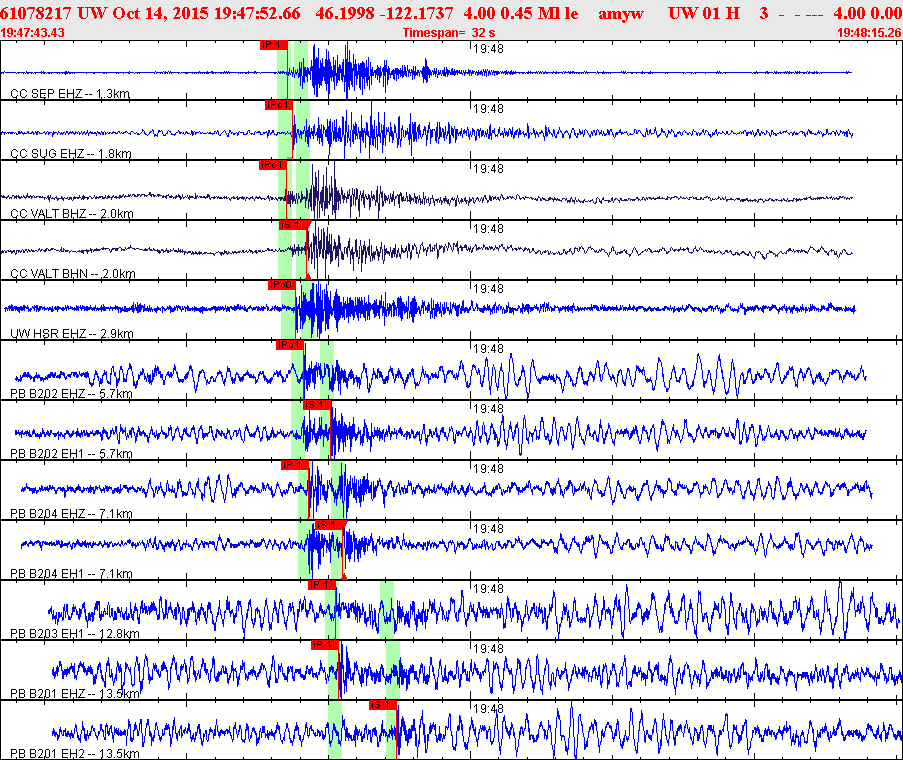Screen dimensions: 903x760
Task: Click the 19:48 tick label on CC SEP EHZ trace
Action: 488,49
